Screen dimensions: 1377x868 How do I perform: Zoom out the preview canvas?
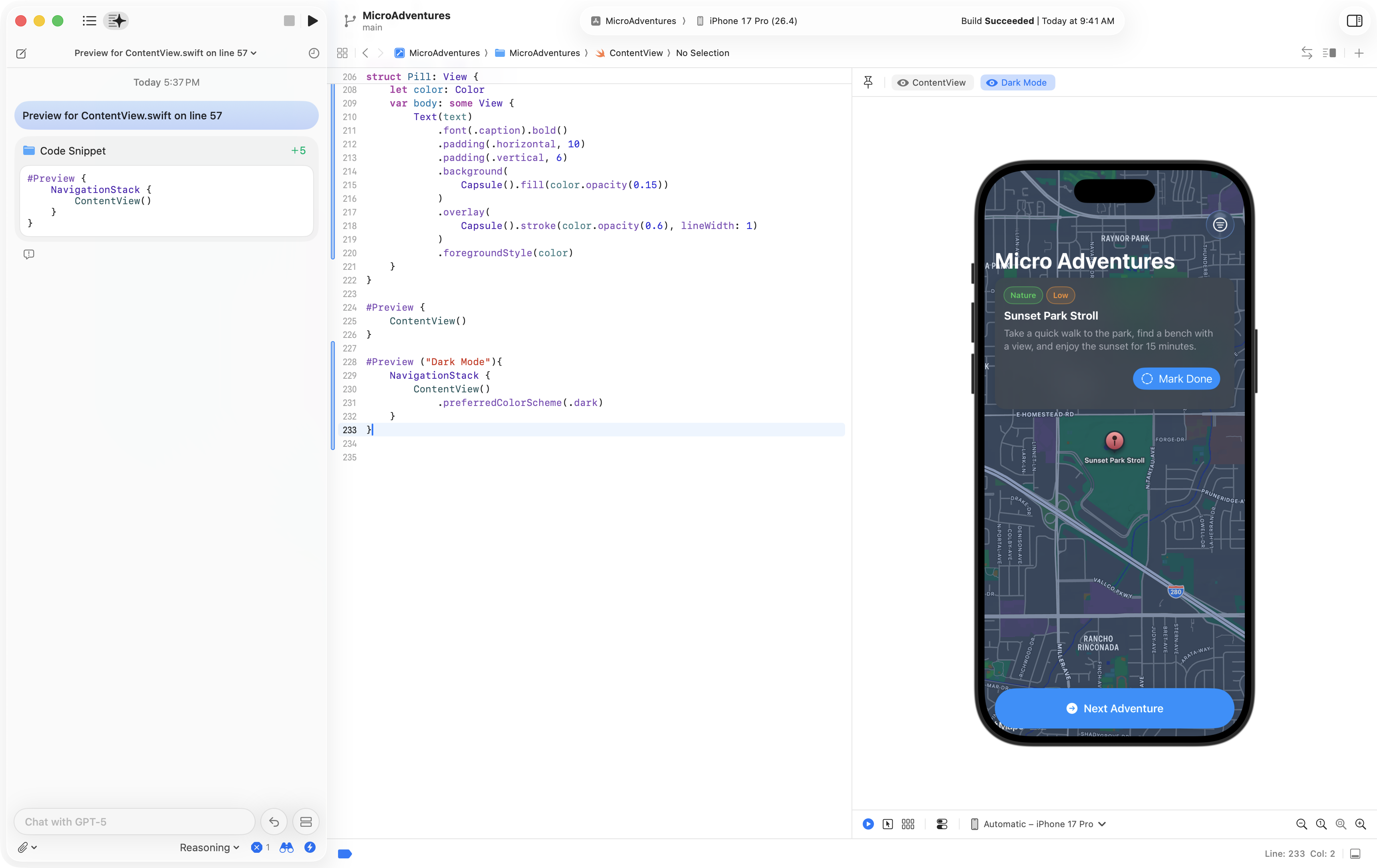(1302, 824)
